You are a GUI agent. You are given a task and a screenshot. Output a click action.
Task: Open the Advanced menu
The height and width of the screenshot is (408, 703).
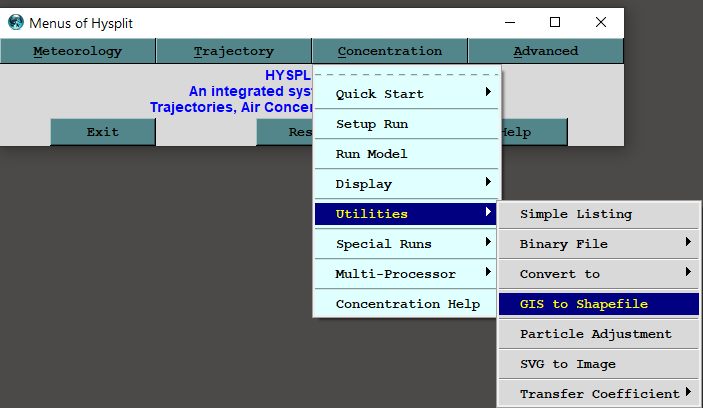coord(545,51)
